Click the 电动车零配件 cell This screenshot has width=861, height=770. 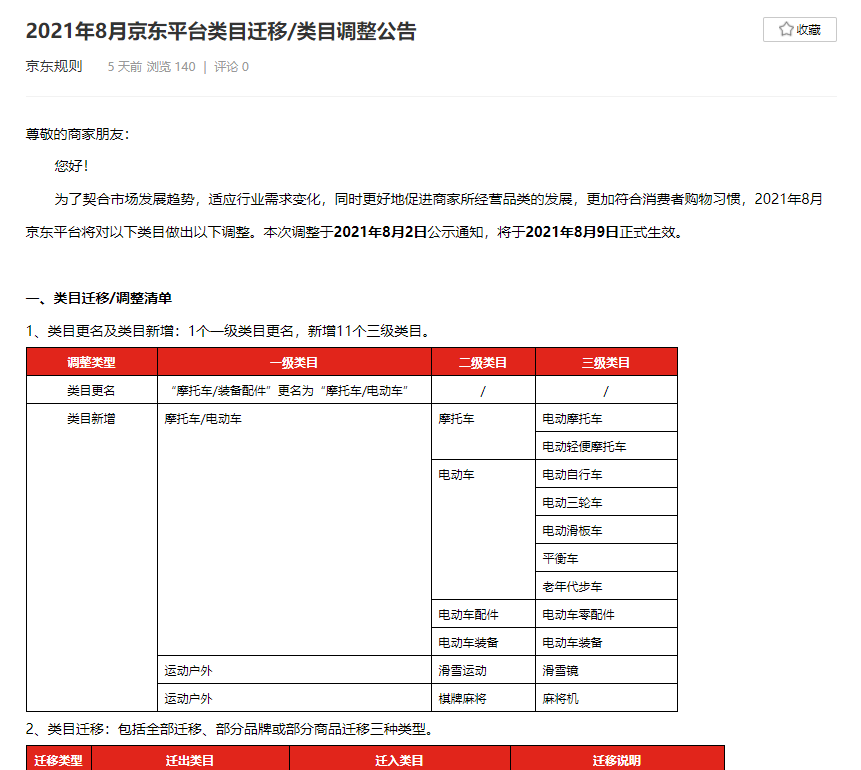(606, 614)
